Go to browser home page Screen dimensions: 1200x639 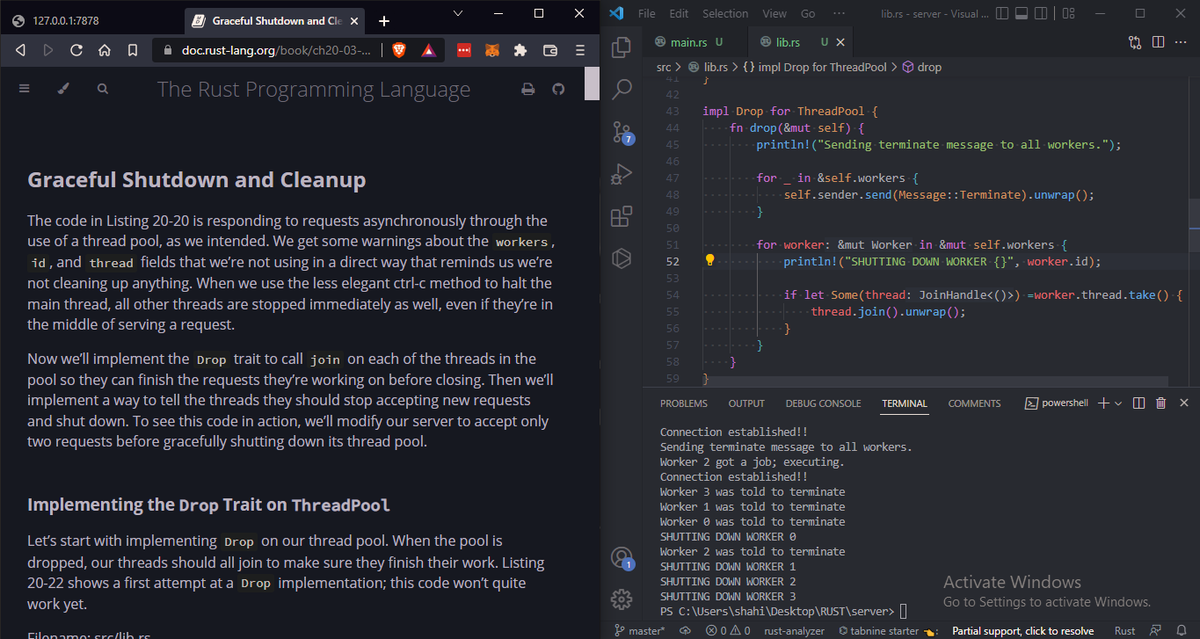click(104, 50)
